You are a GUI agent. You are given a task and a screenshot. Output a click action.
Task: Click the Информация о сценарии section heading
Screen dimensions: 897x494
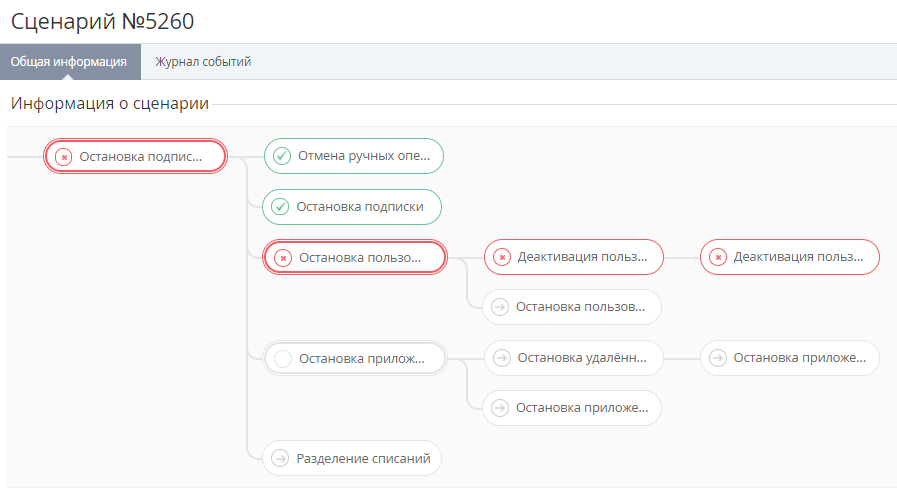tap(110, 104)
